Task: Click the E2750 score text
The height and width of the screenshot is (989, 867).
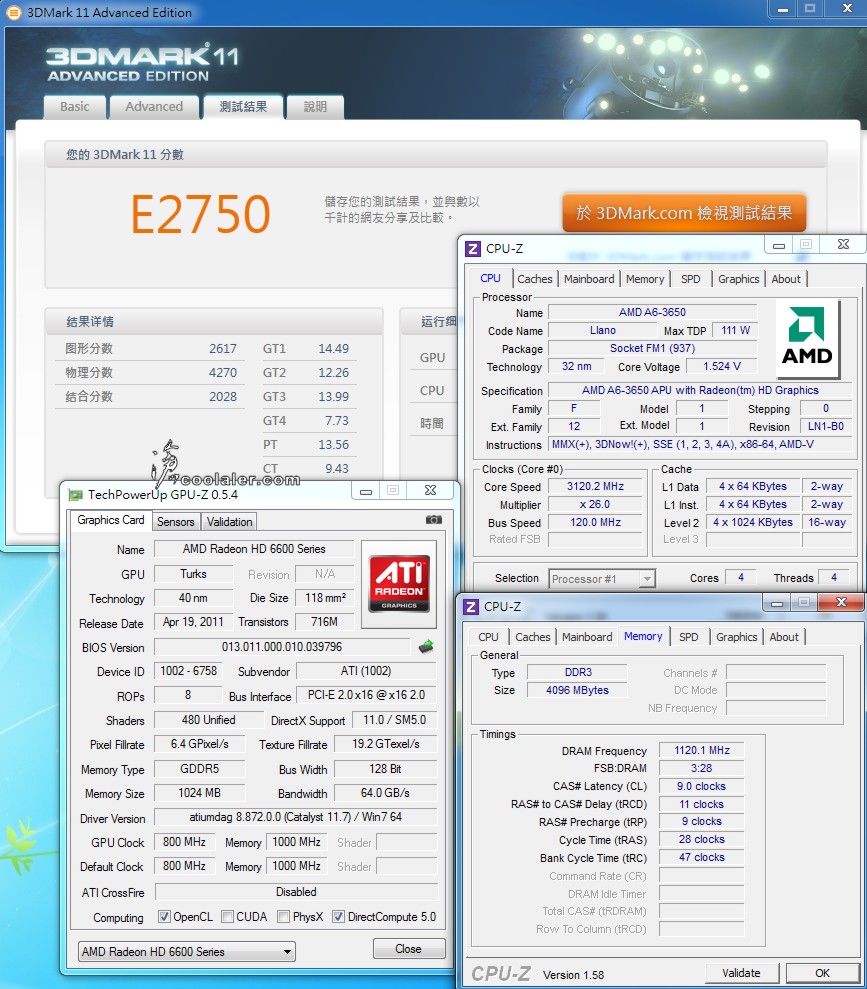Action: (201, 214)
